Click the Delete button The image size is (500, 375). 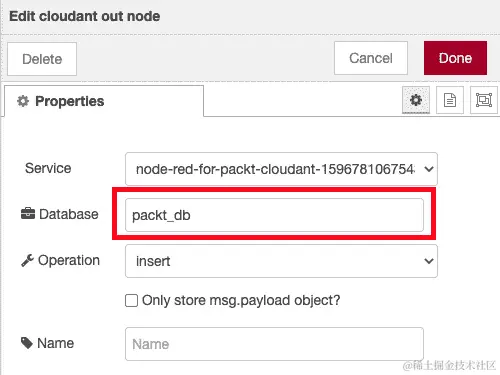pyautogui.click(x=42, y=59)
